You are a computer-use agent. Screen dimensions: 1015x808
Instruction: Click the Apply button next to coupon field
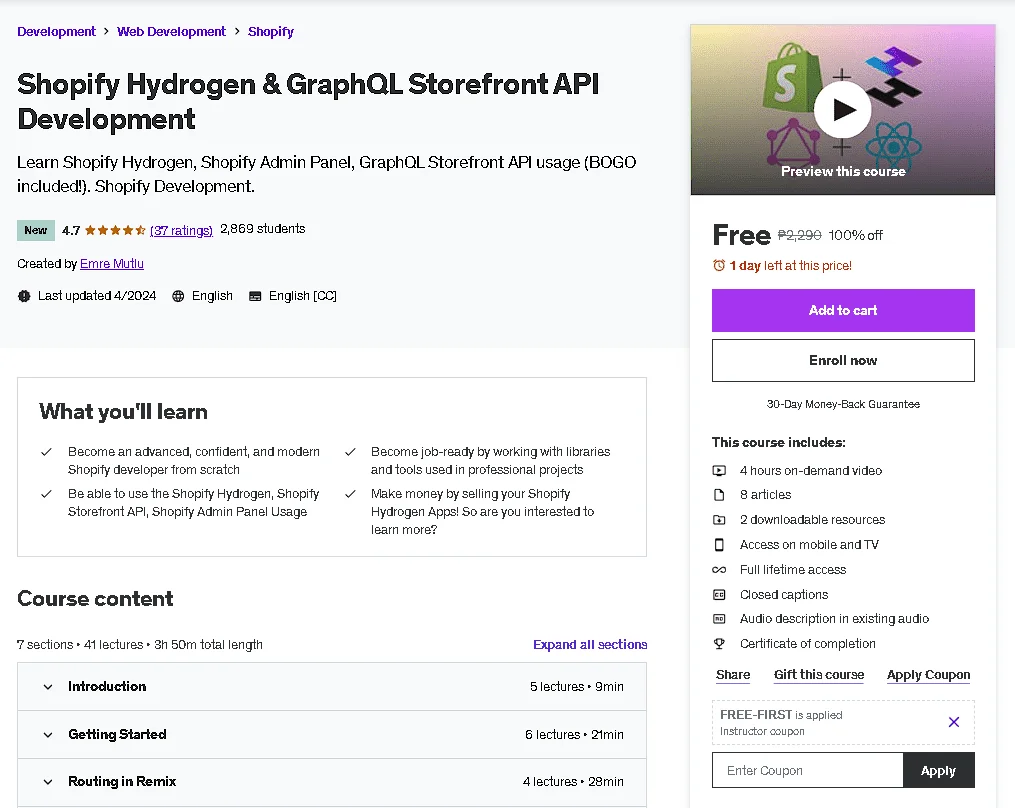(x=938, y=770)
